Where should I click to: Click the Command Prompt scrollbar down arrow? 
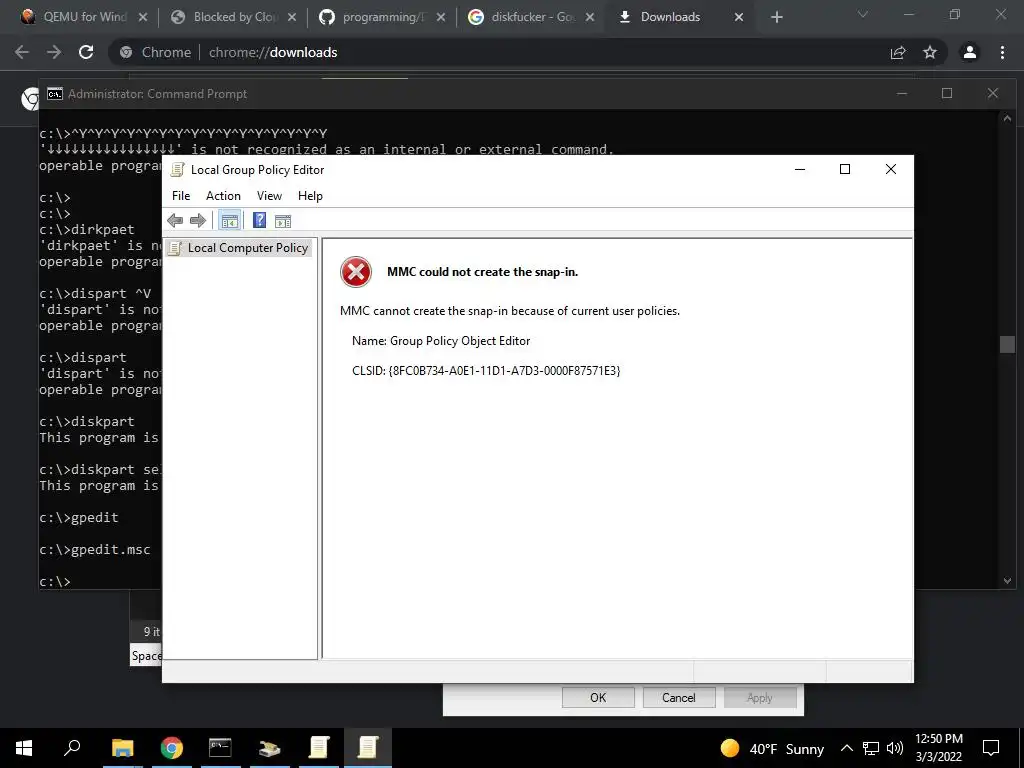(x=1007, y=581)
